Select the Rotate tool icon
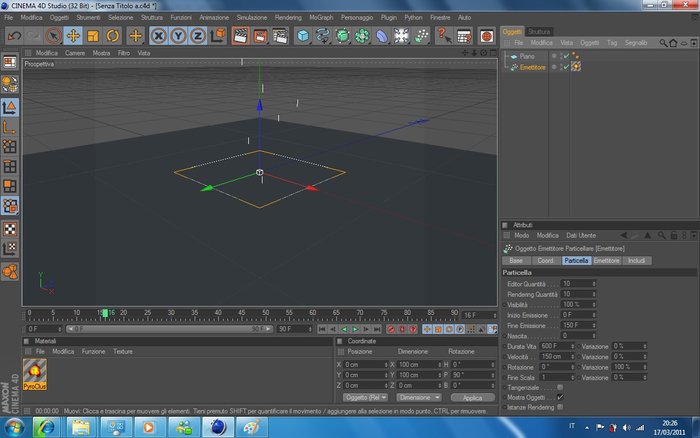Viewport: 700px width, 438px height. coord(112,36)
